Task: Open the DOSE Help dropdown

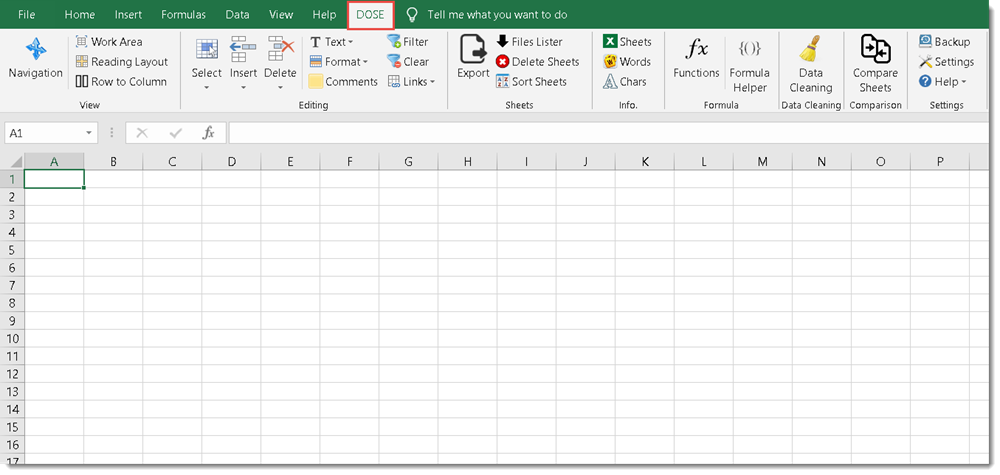Action: tap(943, 82)
